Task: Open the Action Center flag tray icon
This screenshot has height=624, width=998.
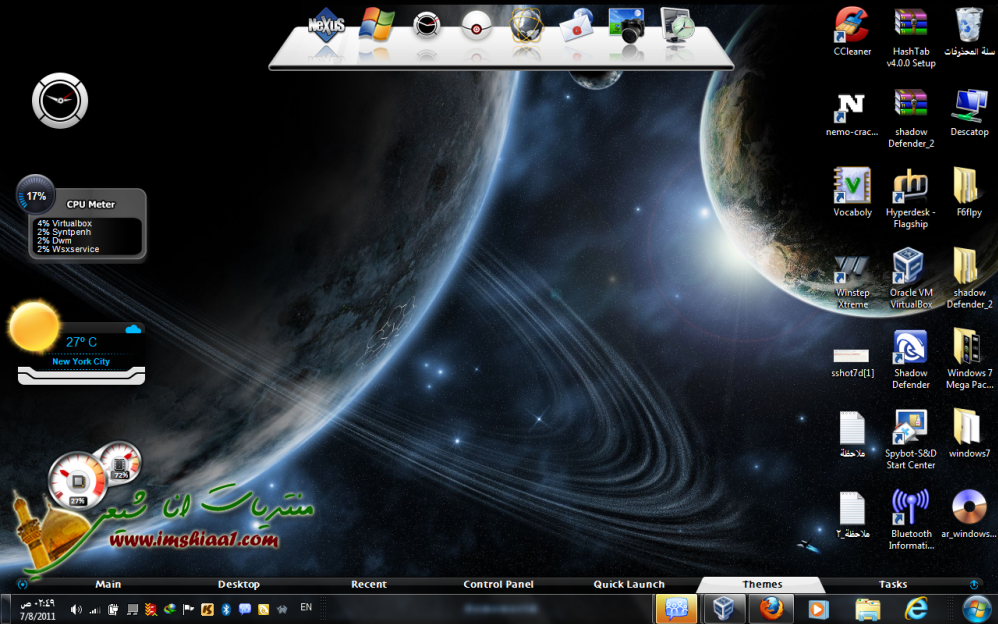Action: 188,609
